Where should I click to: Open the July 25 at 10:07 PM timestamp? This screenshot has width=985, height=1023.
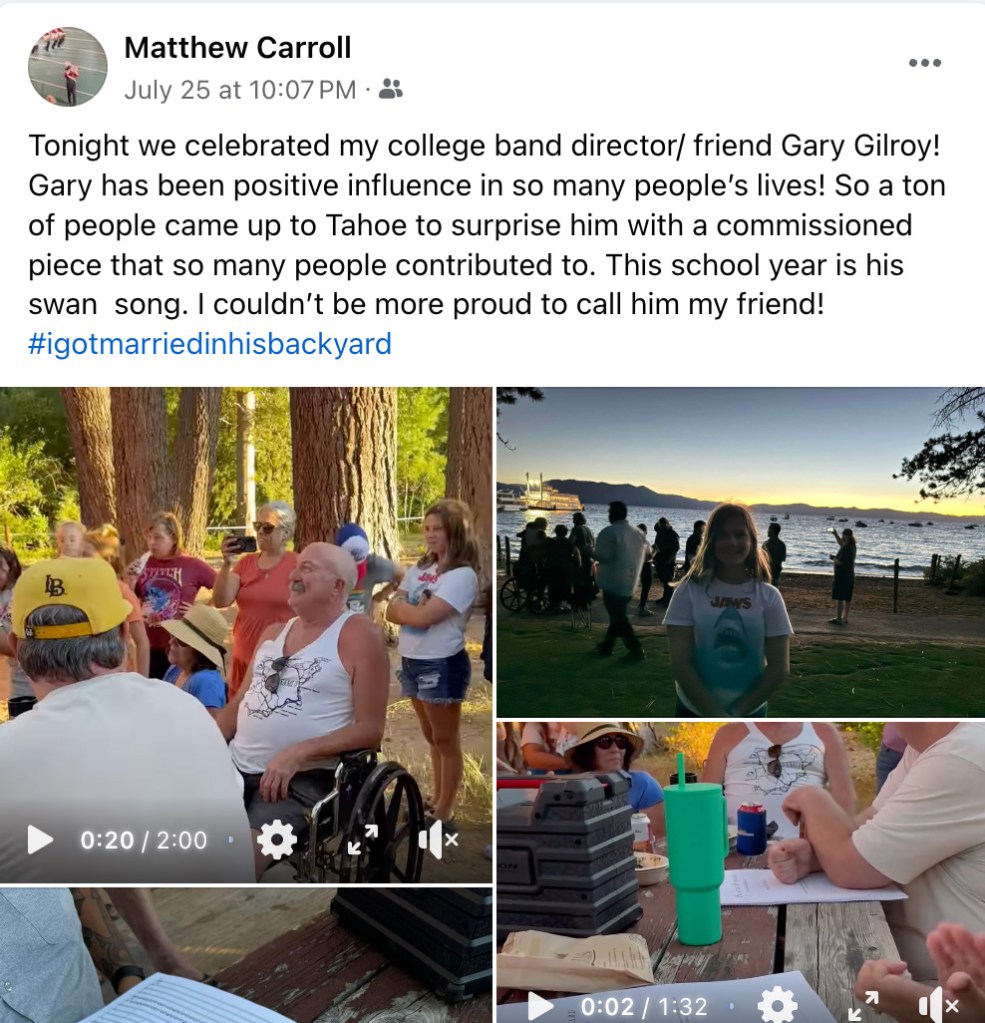click(x=240, y=89)
